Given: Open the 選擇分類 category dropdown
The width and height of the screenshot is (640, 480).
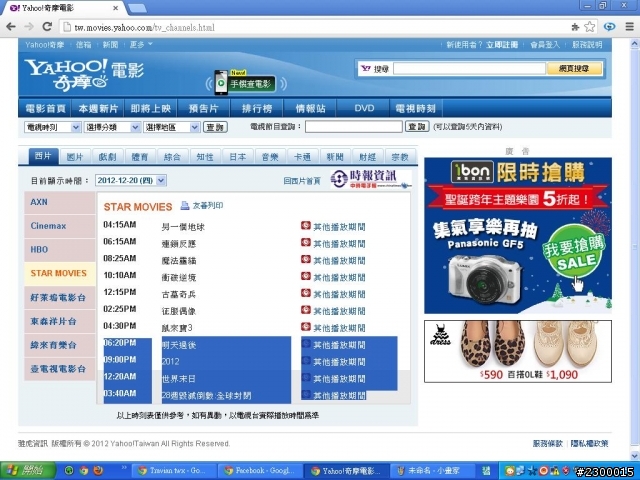Looking at the screenshot, I should 112,127.
